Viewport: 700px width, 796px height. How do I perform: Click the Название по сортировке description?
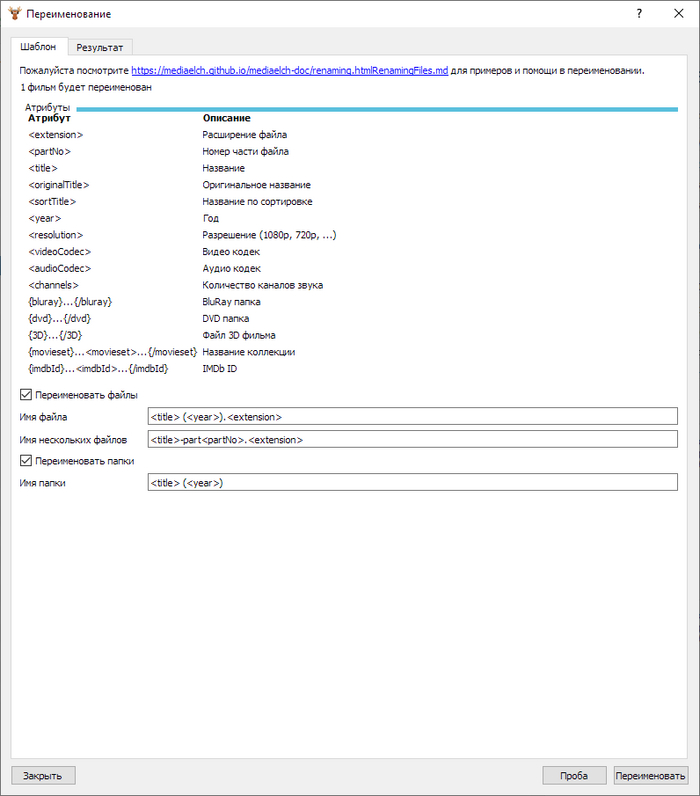(x=257, y=202)
